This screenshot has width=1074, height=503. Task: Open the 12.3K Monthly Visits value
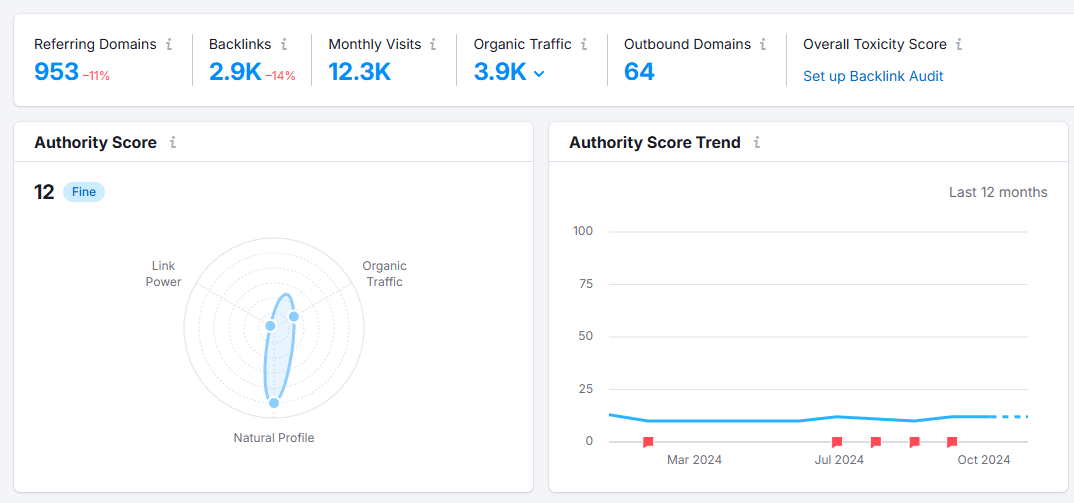click(x=360, y=71)
